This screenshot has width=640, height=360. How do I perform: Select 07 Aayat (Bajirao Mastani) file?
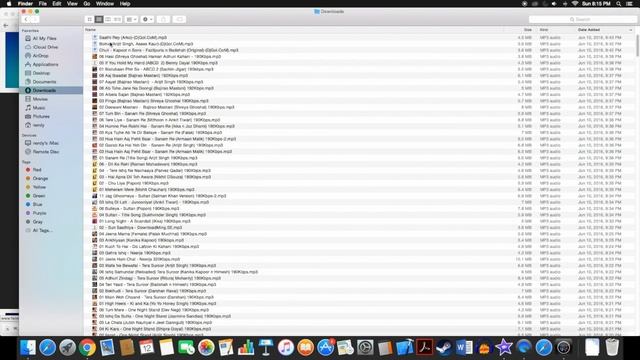coord(151,82)
